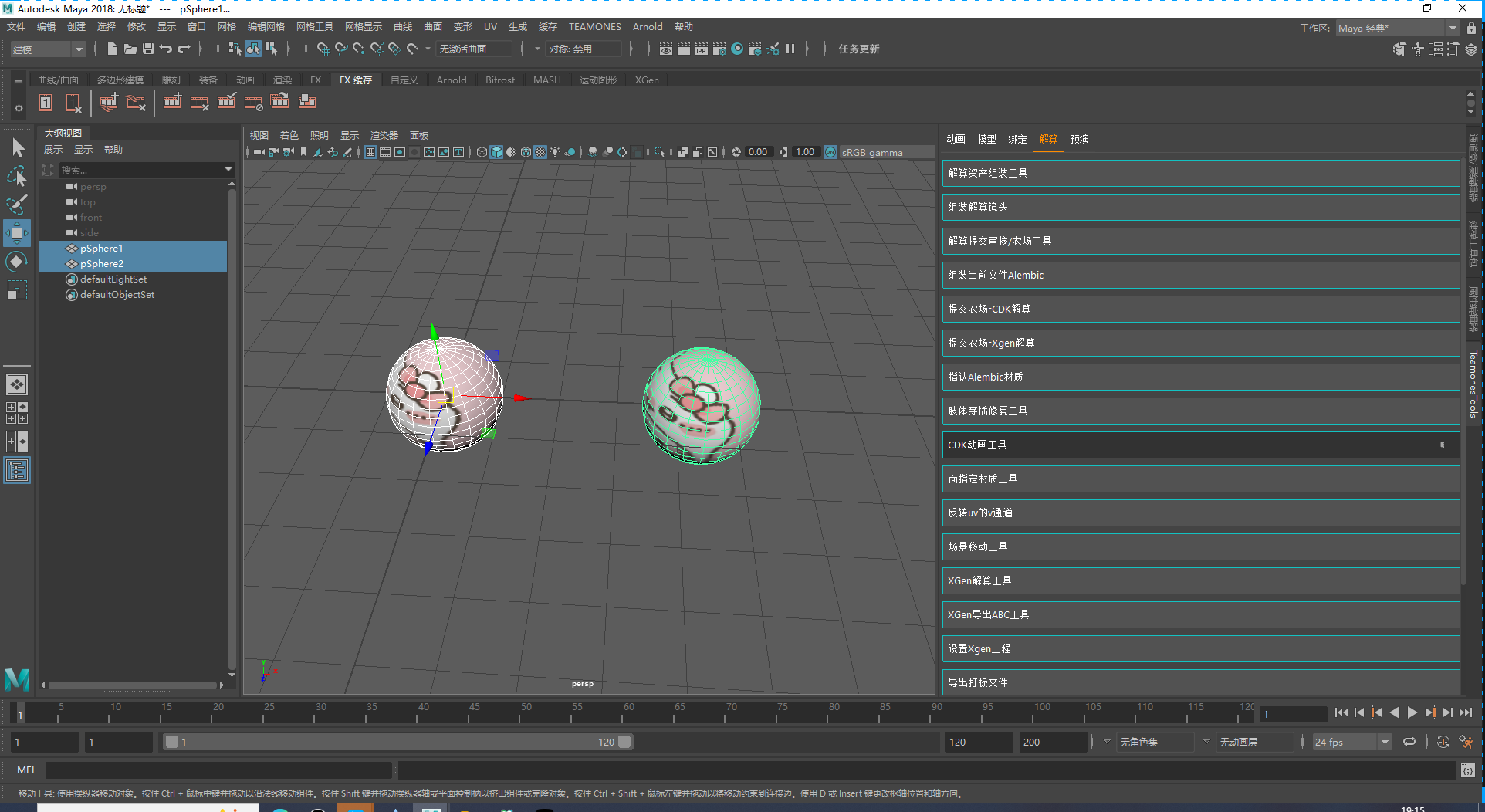Click the save scene icon
The image size is (1485, 812).
tap(148, 49)
